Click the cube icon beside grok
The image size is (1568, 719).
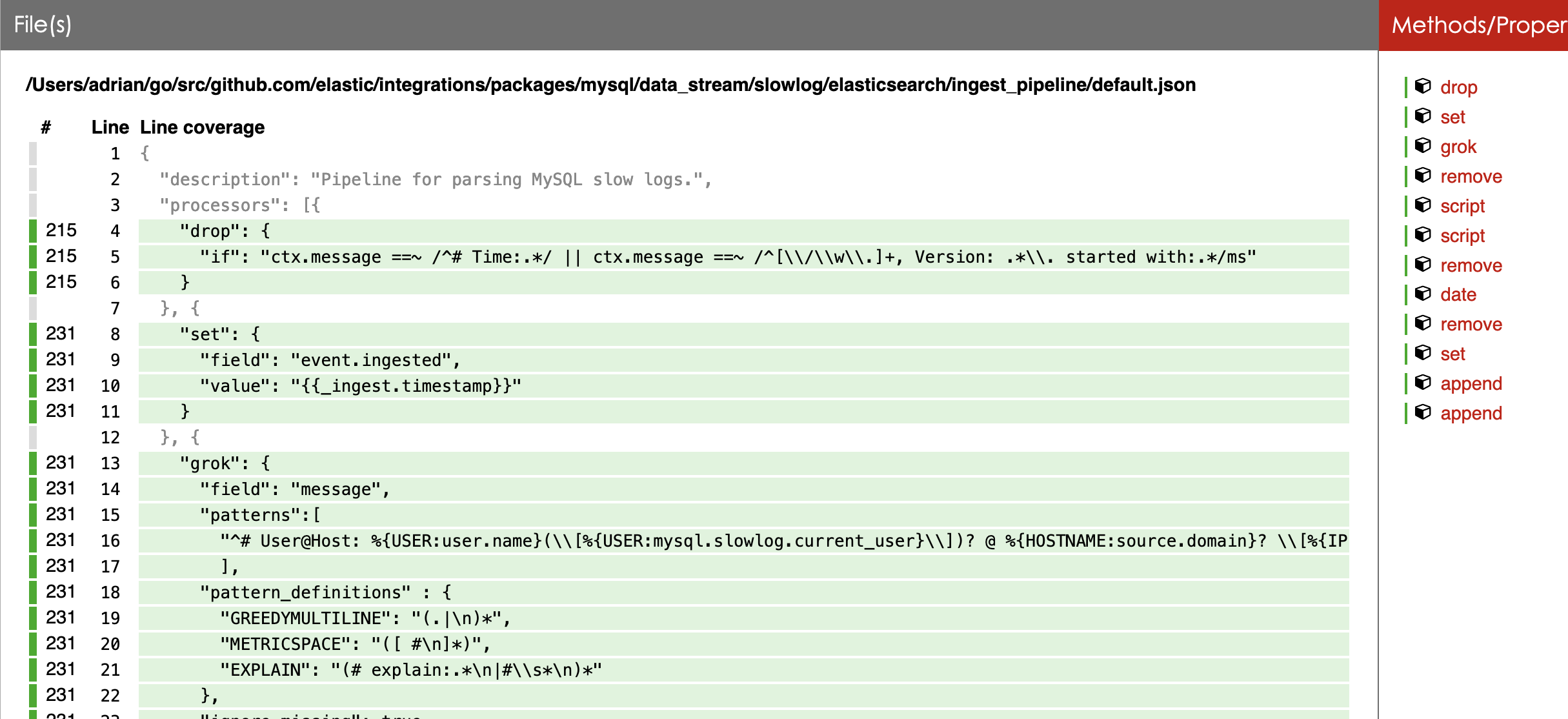click(x=1423, y=146)
